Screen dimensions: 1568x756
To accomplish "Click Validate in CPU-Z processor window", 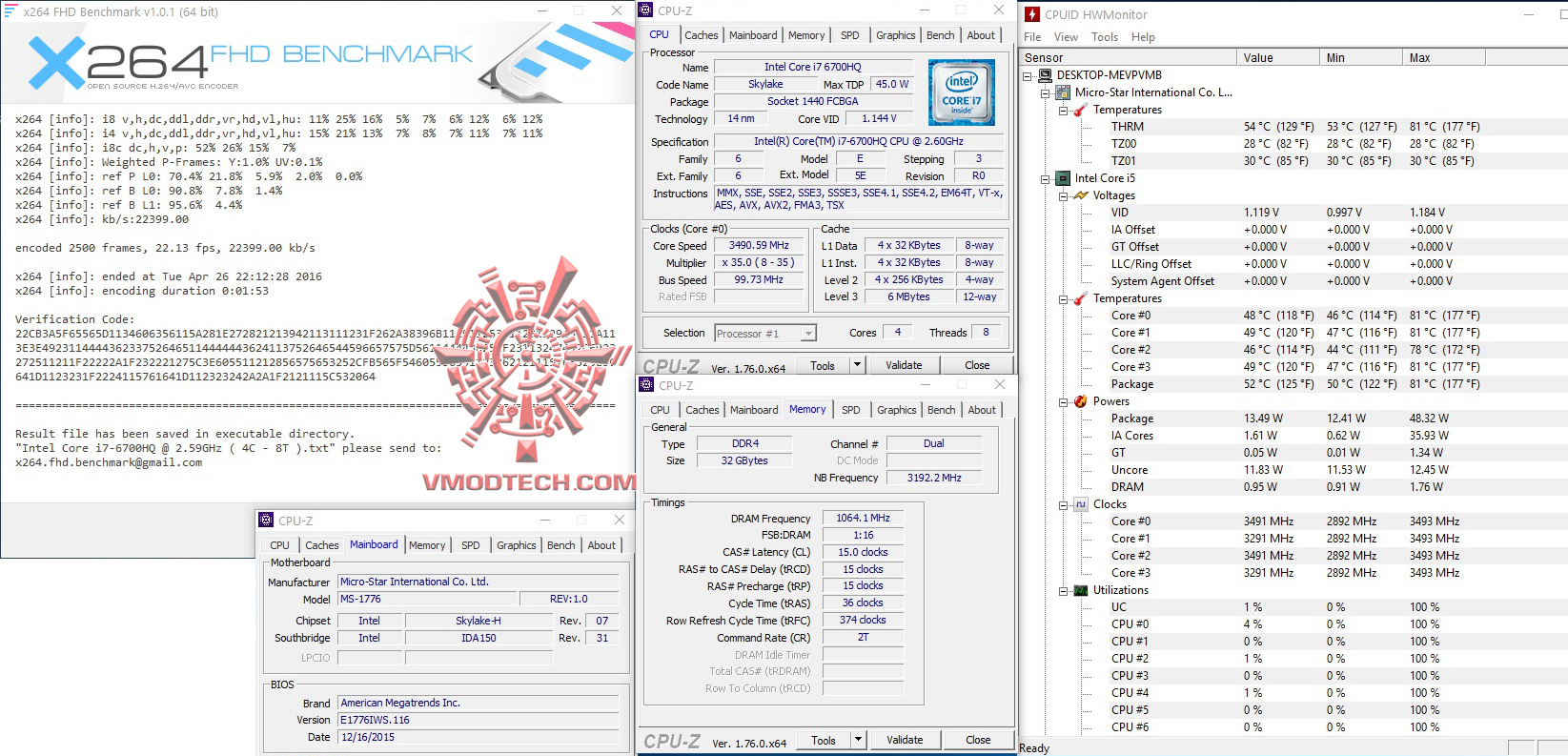I will point(904,365).
